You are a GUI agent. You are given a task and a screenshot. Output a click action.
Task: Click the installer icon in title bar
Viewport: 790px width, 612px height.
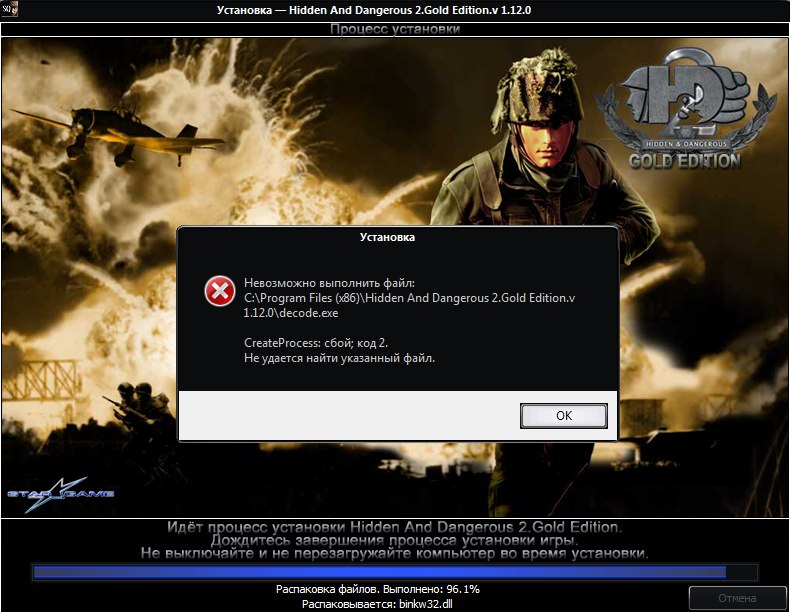9,10
